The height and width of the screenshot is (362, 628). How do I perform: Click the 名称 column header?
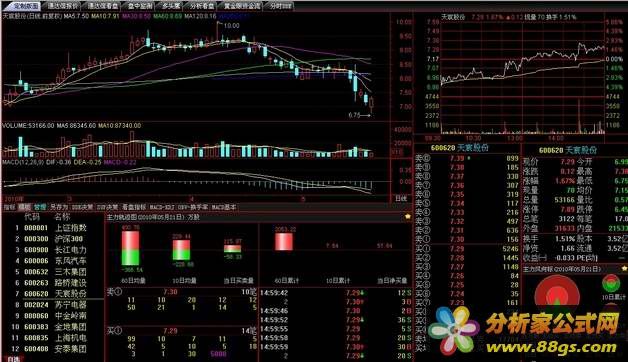coord(62,217)
